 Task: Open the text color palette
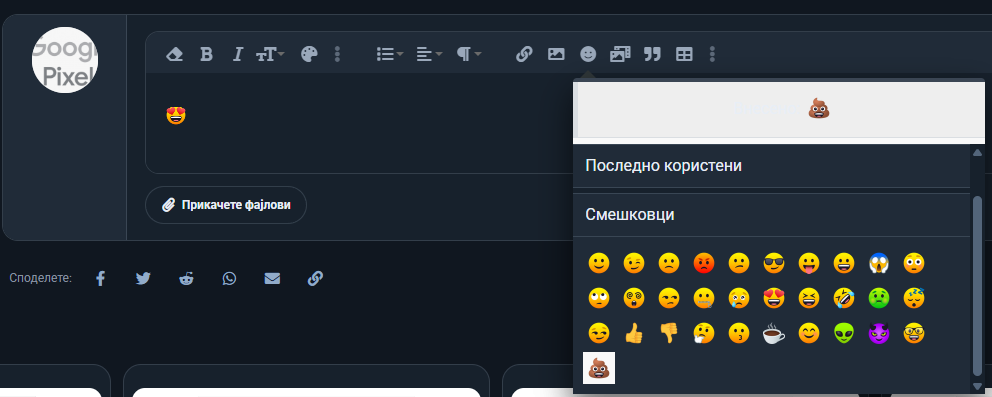point(309,54)
